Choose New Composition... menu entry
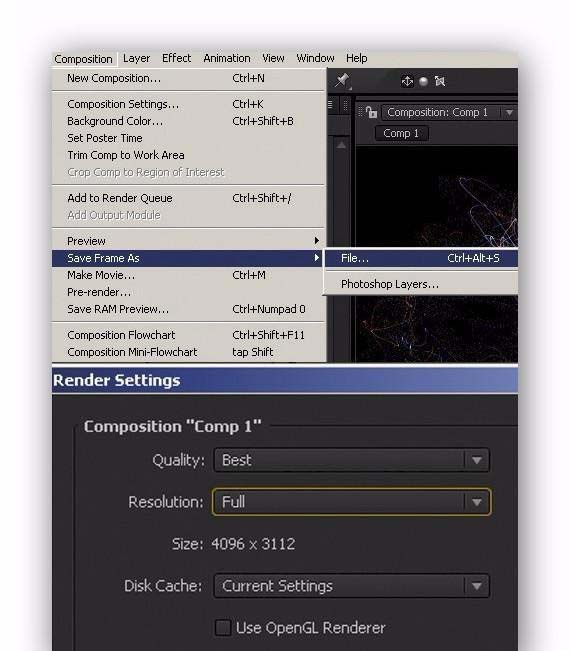Screen dimensions: 570x651 click(189, 78)
